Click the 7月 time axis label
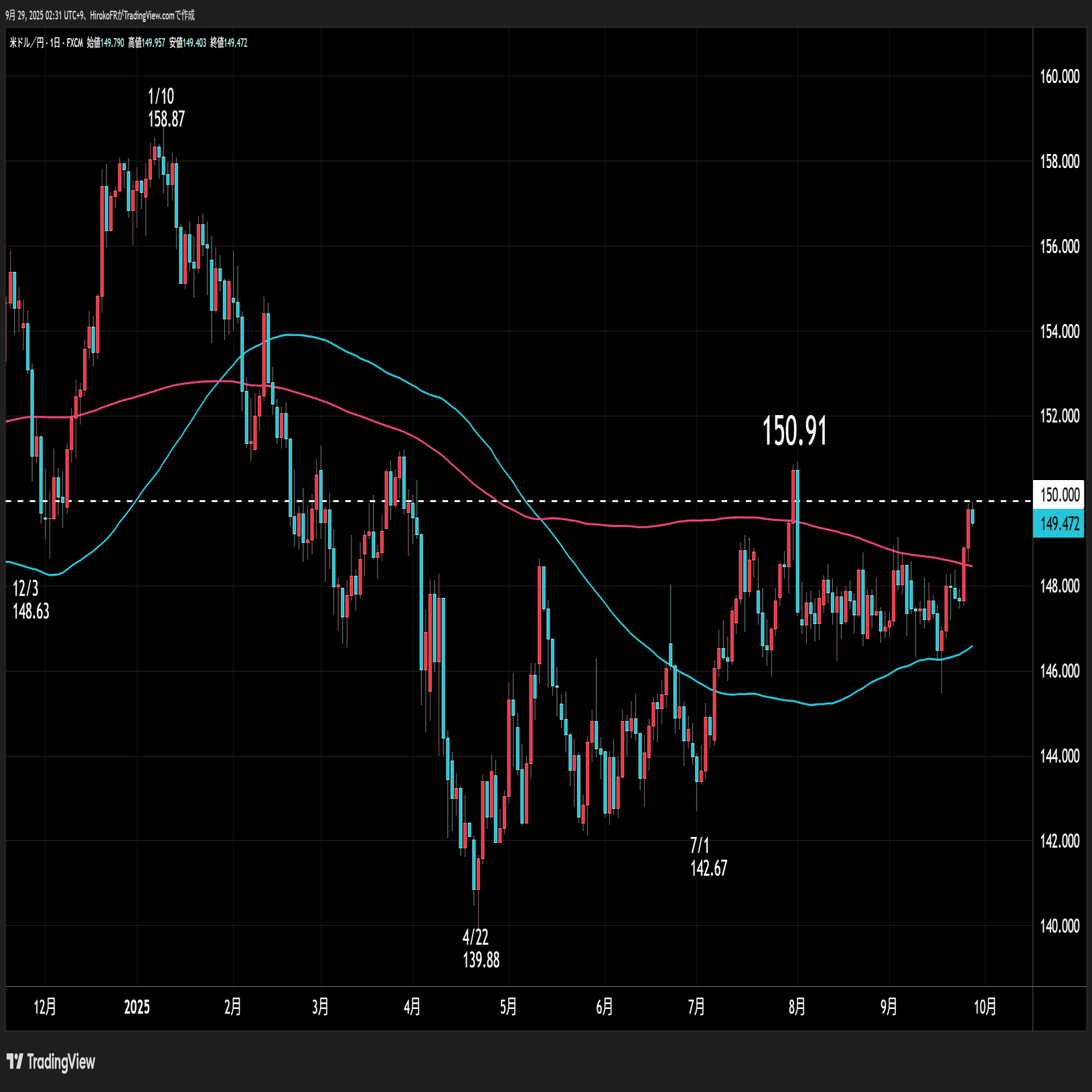 (x=696, y=1007)
